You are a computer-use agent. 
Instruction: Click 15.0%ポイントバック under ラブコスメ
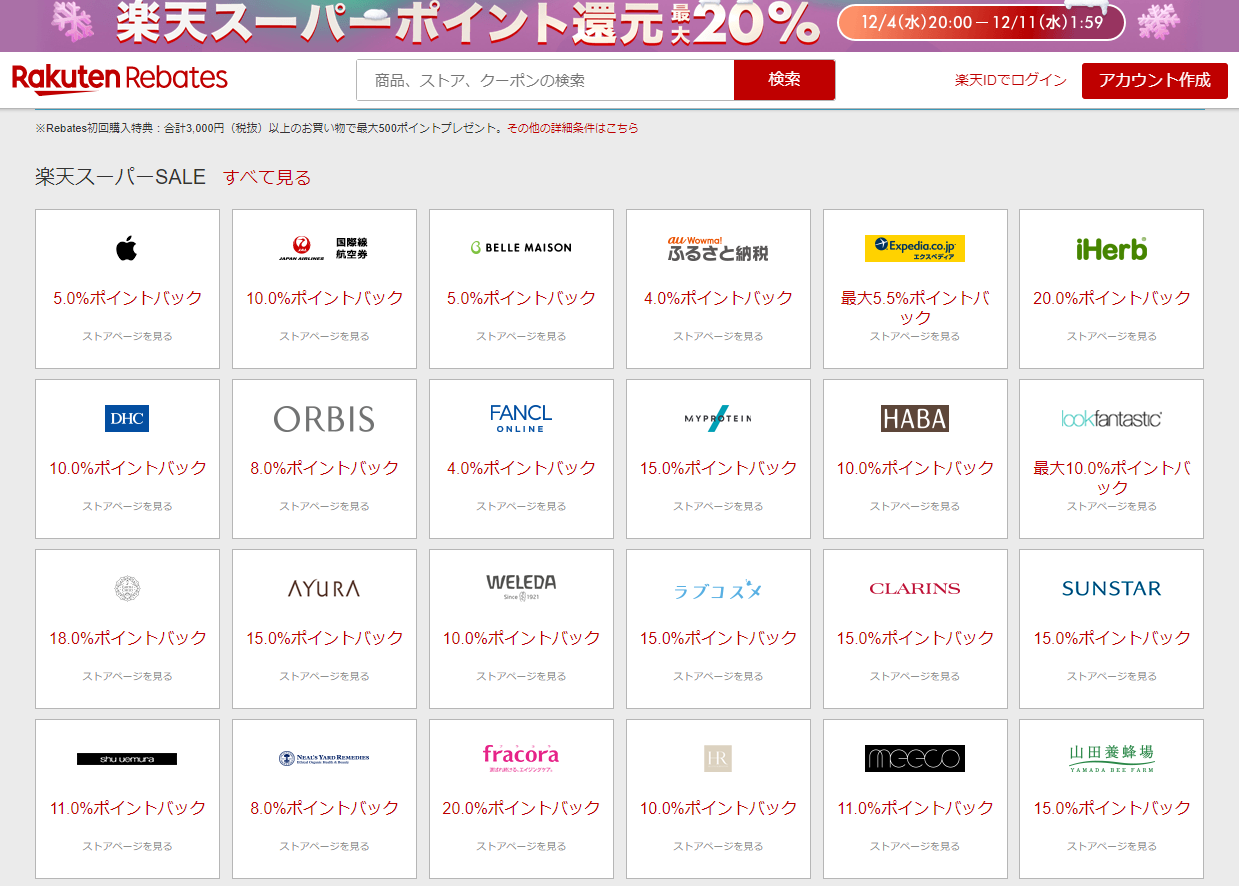[x=718, y=638]
